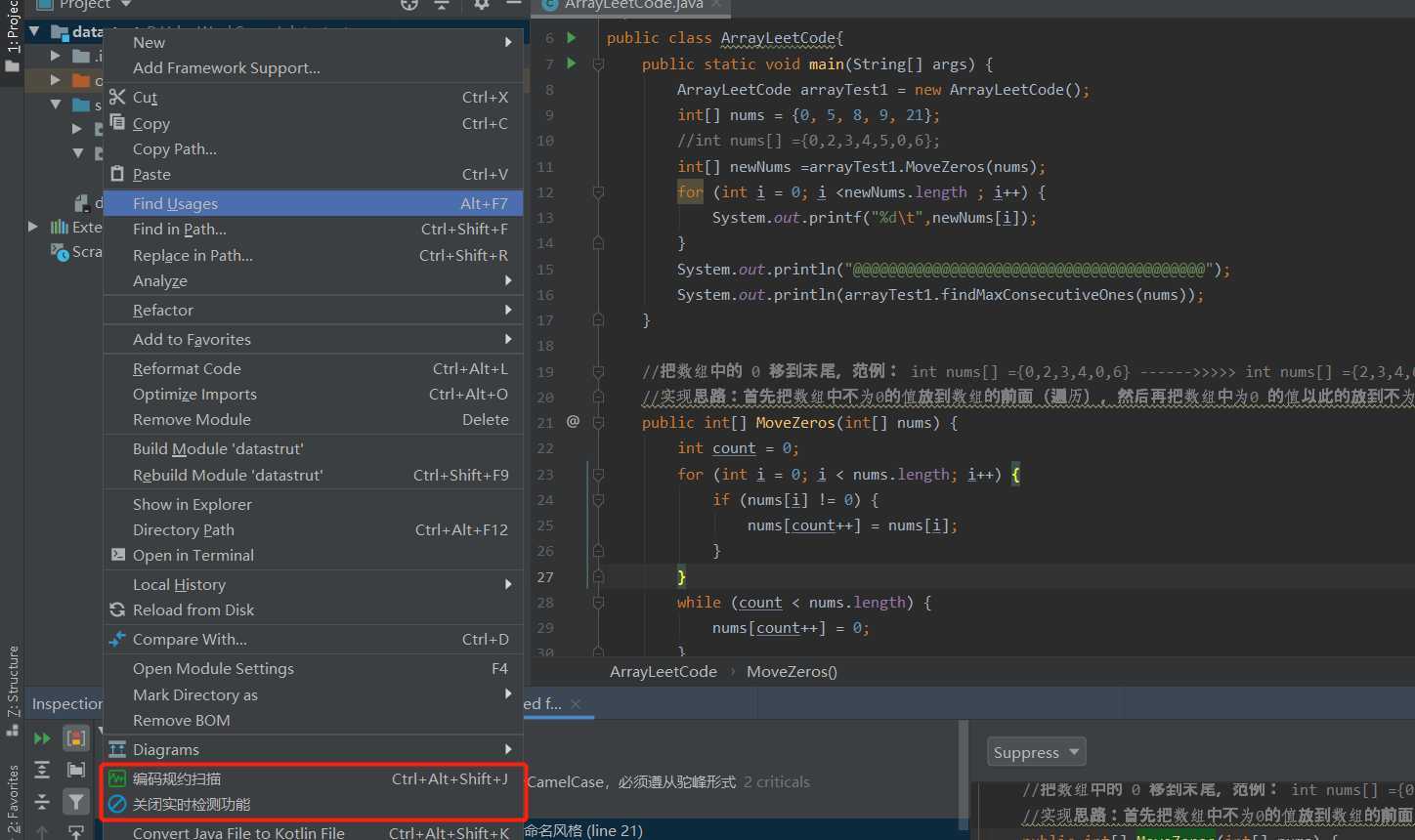Choose Build Module 'datastrut' entry
This screenshot has width=1415, height=840.
pyautogui.click(x=314, y=448)
